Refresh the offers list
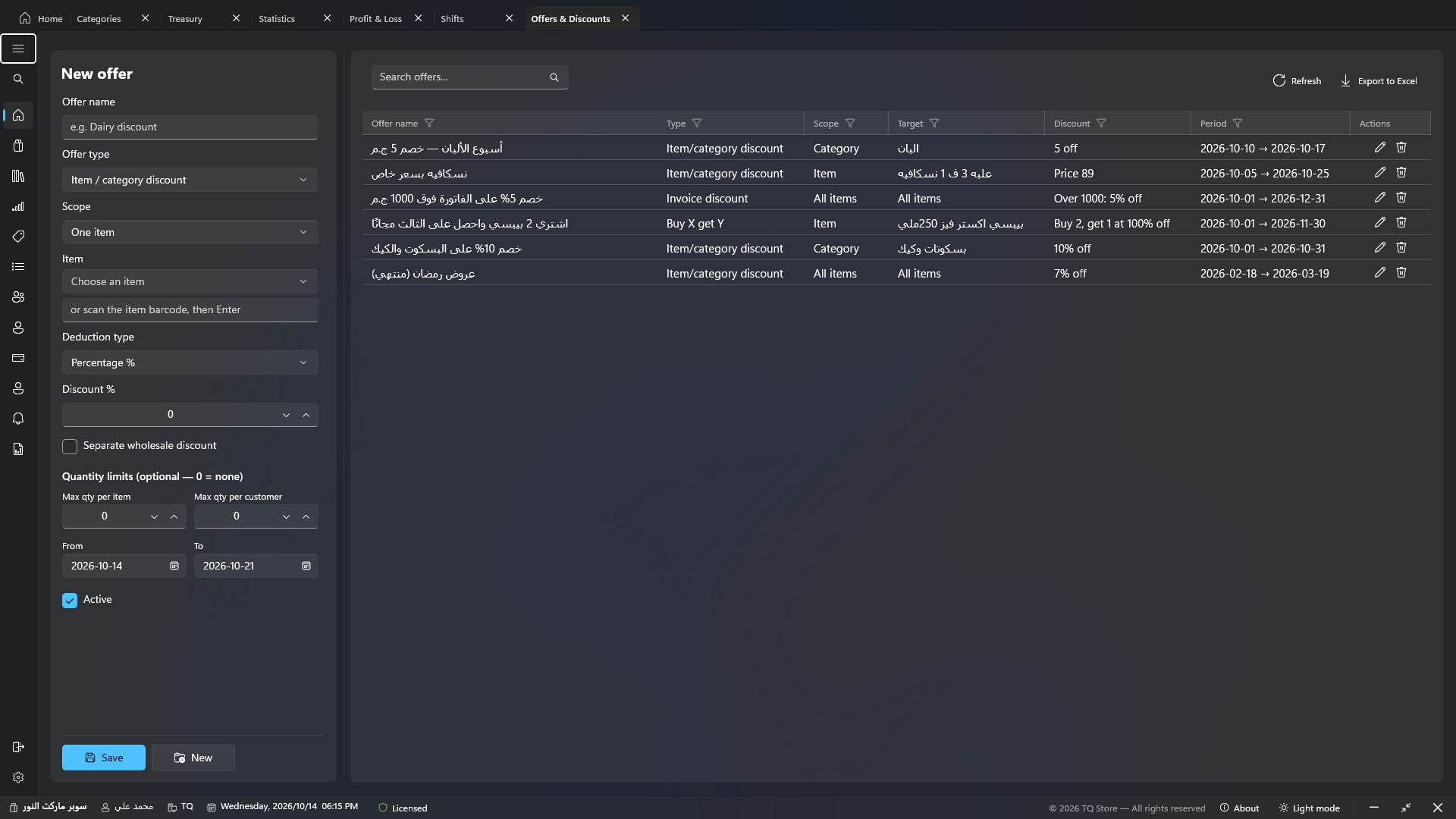The width and height of the screenshot is (1456, 819). (x=1297, y=81)
